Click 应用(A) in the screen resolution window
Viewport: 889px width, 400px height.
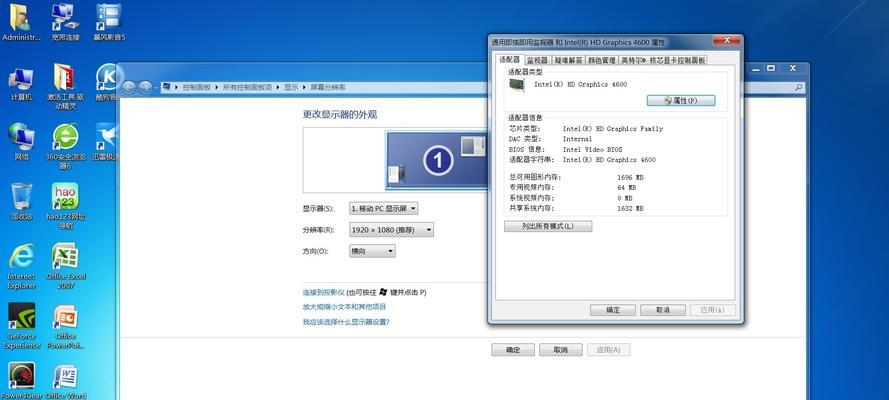(x=608, y=350)
